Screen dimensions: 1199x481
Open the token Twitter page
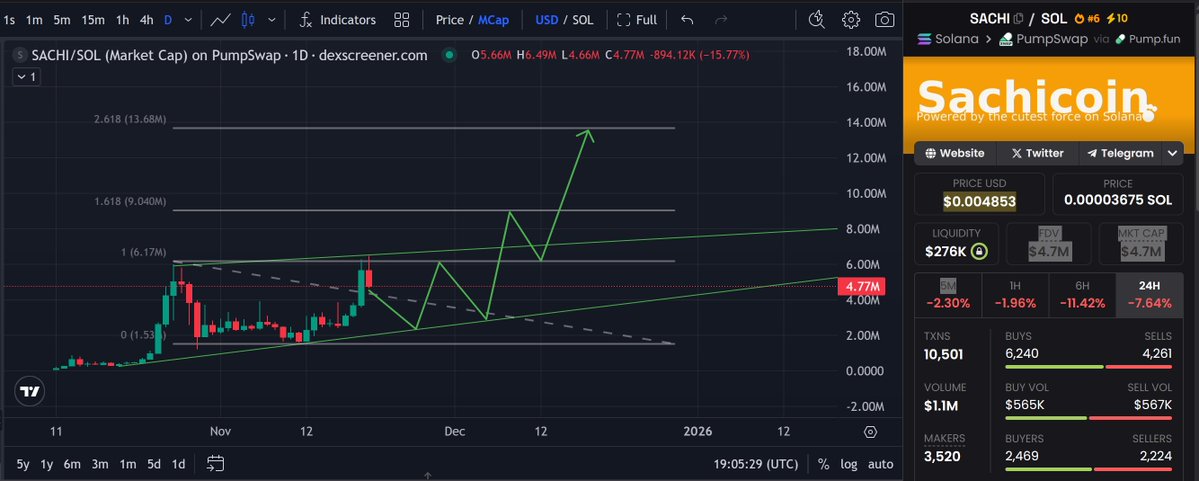tap(1037, 153)
